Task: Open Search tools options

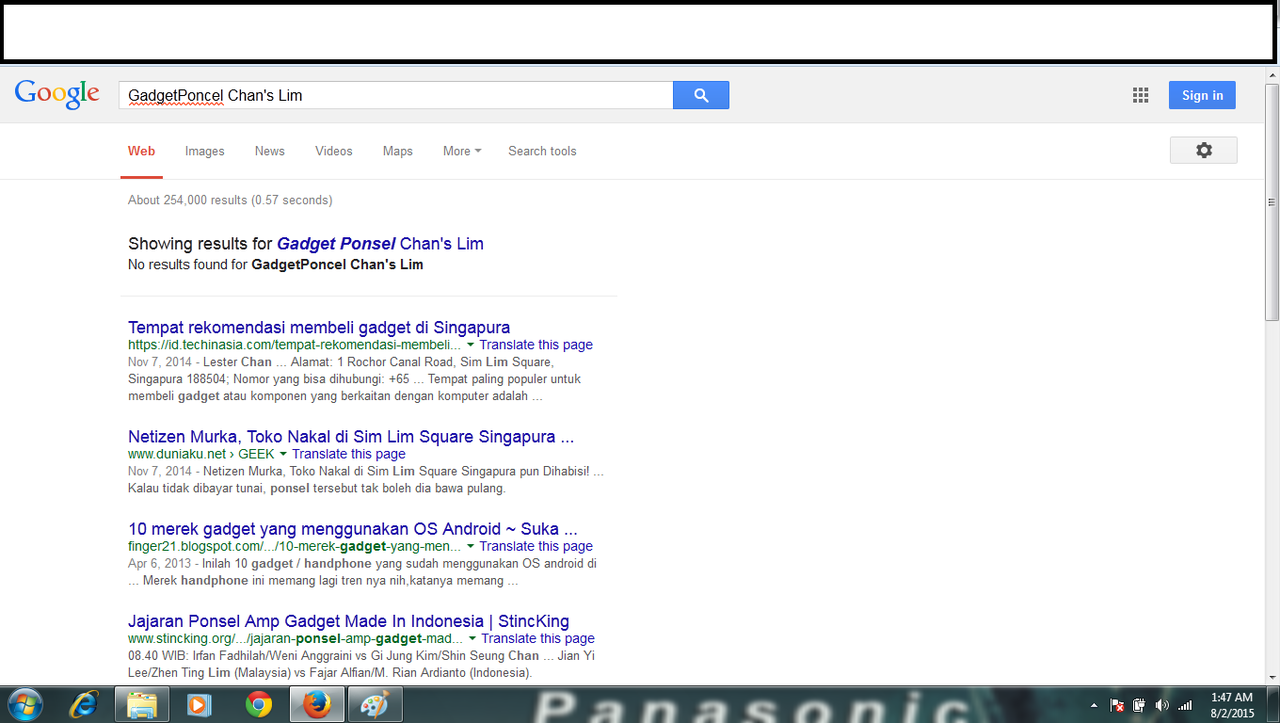Action: pos(542,151)
